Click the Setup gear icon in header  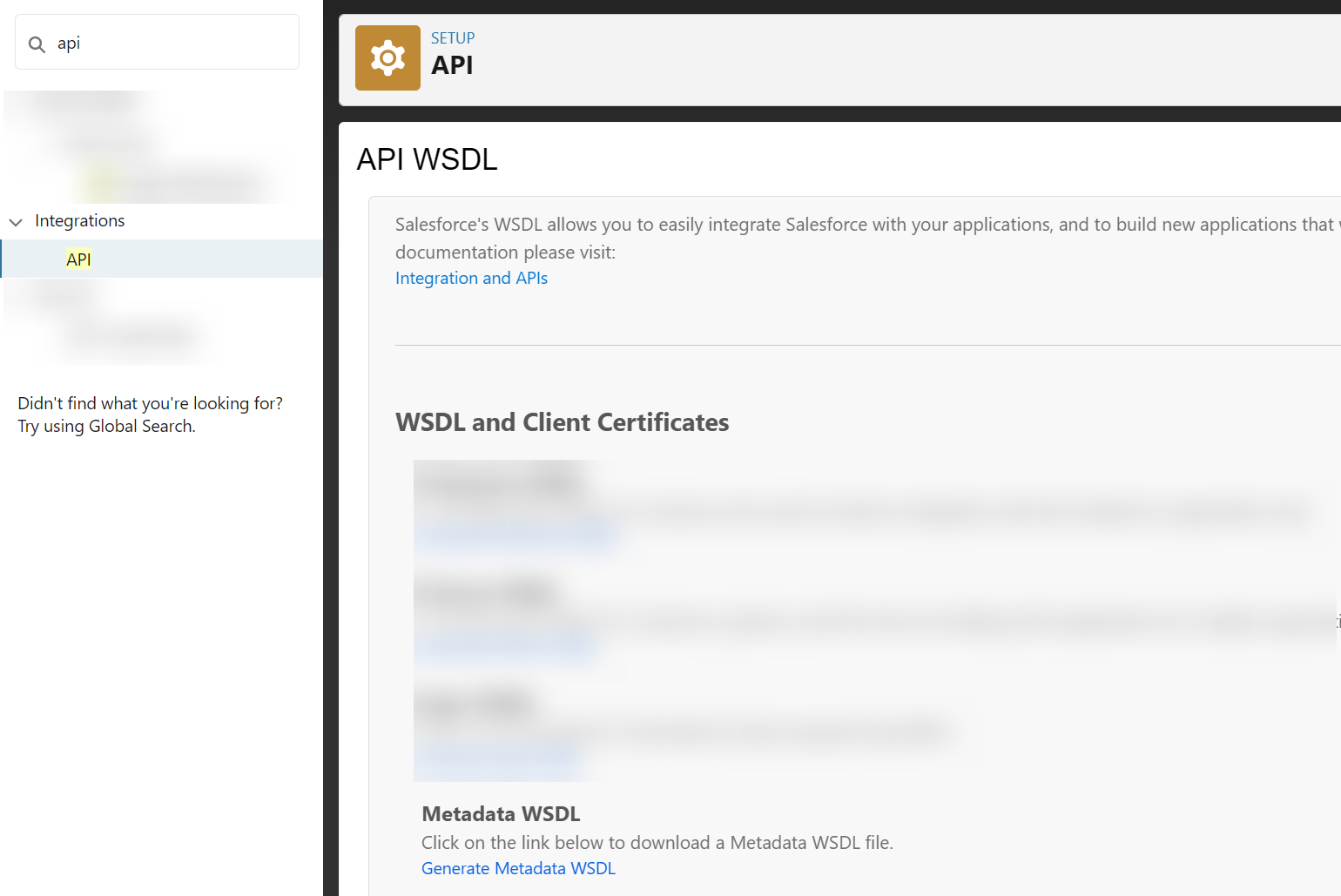(387, 57)
